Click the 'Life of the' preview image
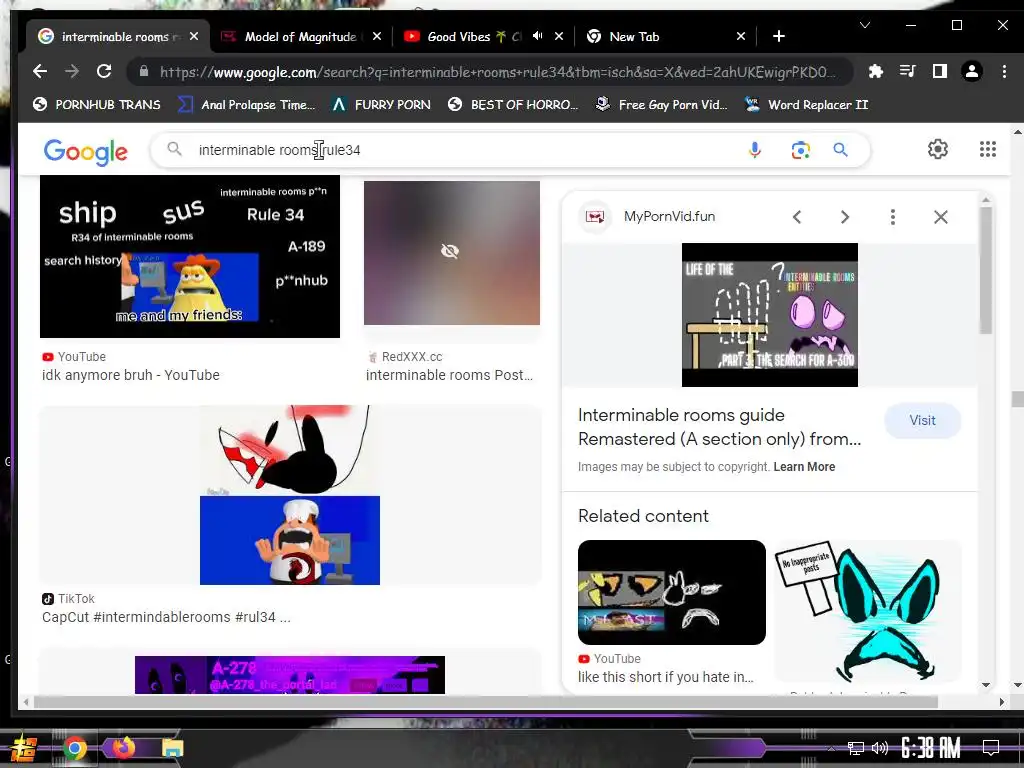 [769, 315]
